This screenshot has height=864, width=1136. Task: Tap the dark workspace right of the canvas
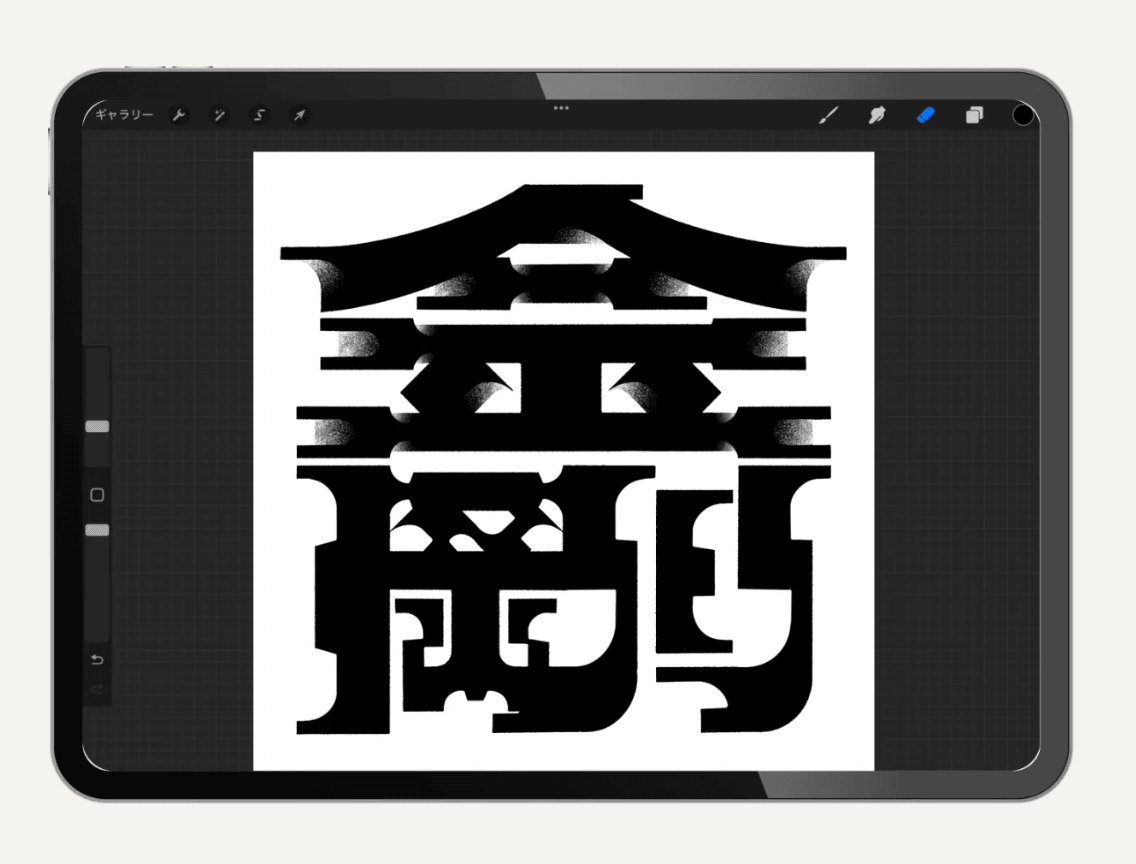[x=950, y=450]
